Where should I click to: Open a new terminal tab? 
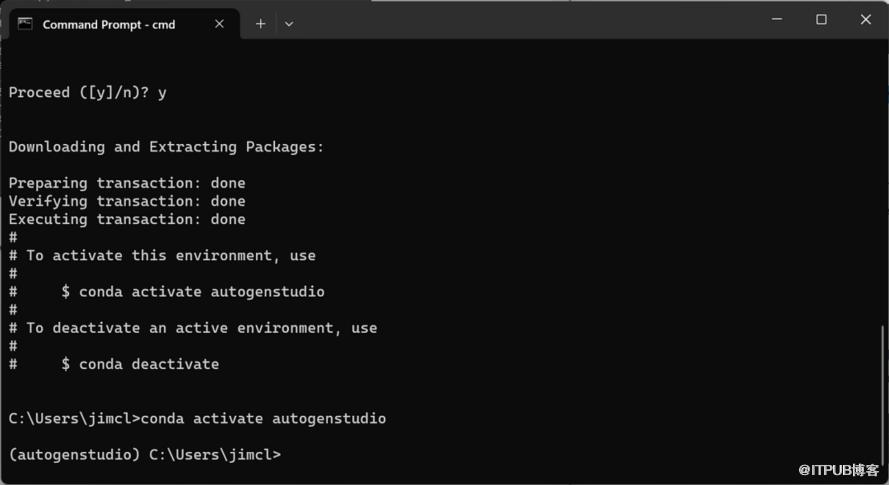coord(260,24)
